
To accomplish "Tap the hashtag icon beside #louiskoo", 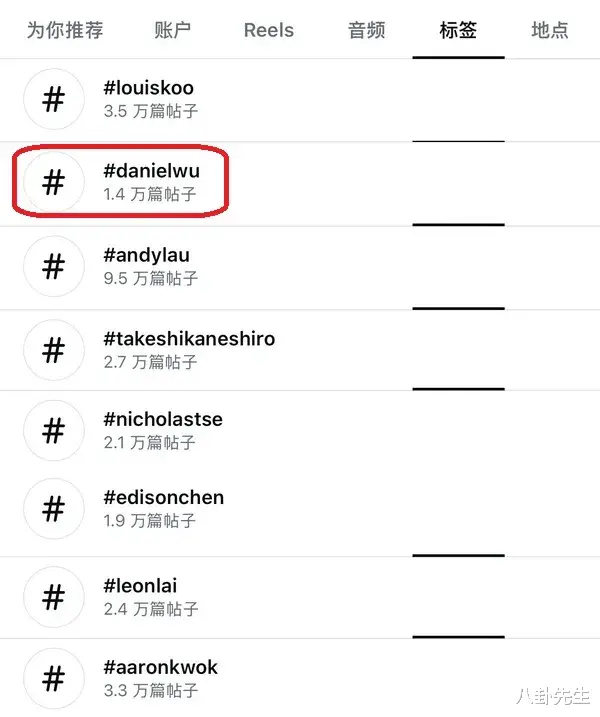I will (54, 99).
